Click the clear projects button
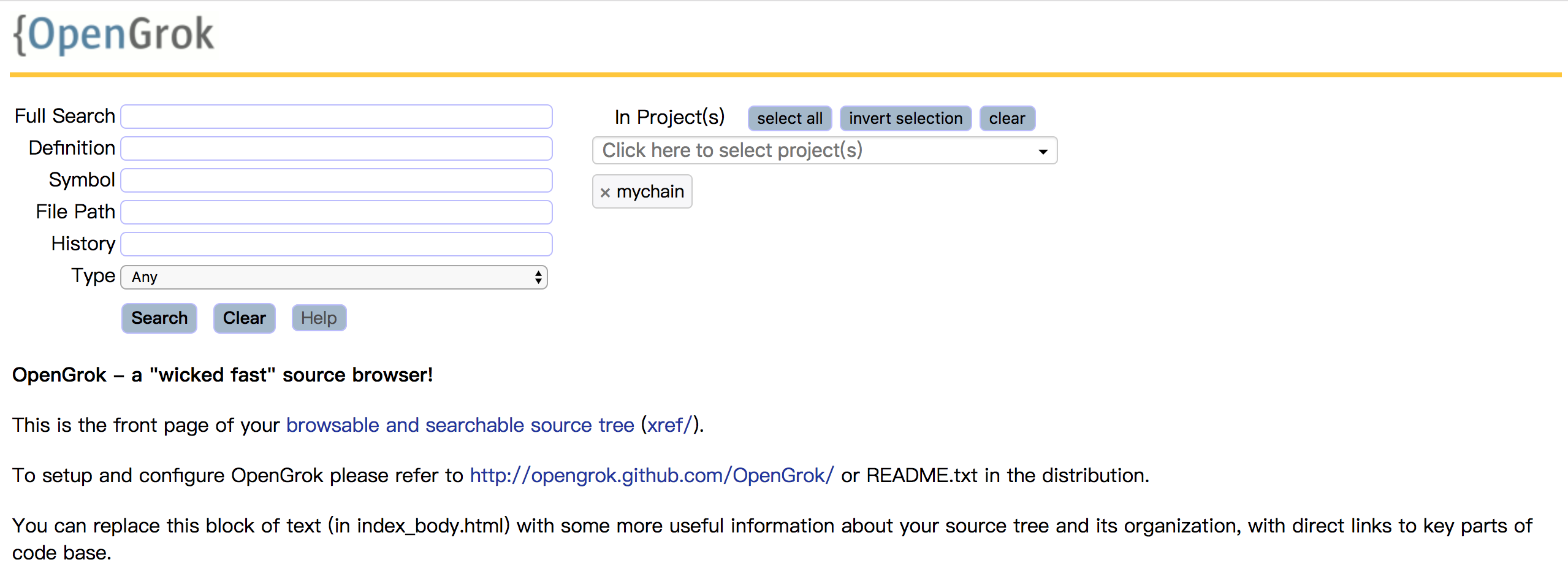The height and width of the screenshot is (584, 1568). coord(1007,118)
